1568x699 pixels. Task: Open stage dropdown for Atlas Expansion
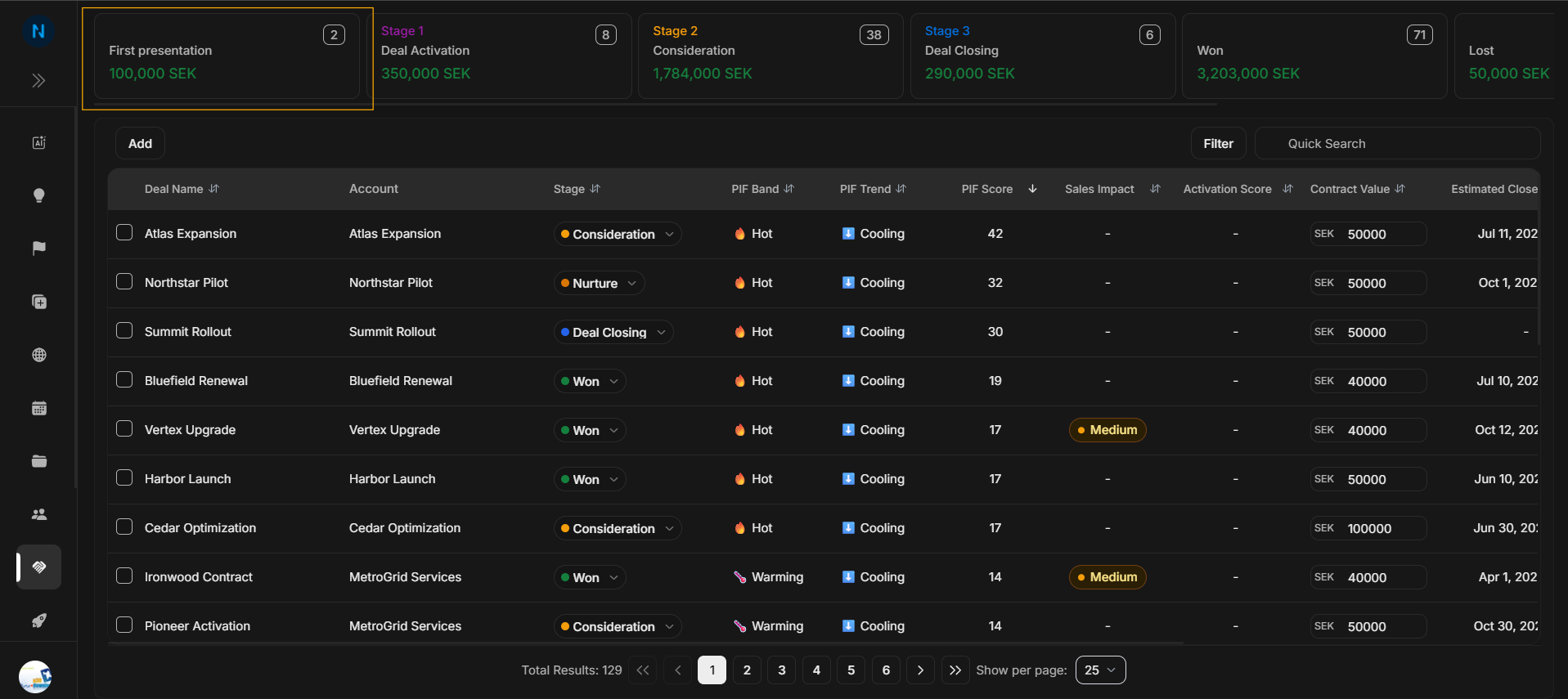pos(618,234)
